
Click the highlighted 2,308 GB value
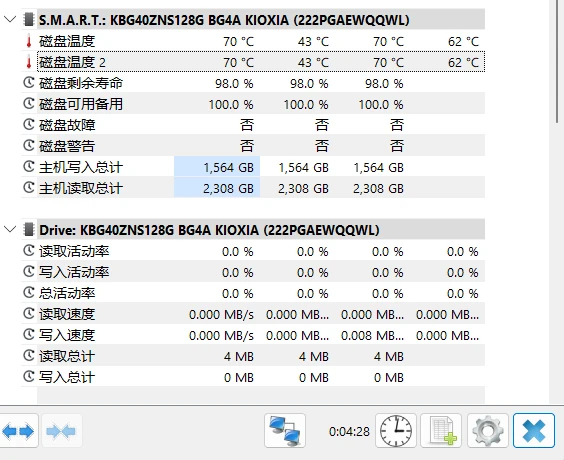point(217,188)
